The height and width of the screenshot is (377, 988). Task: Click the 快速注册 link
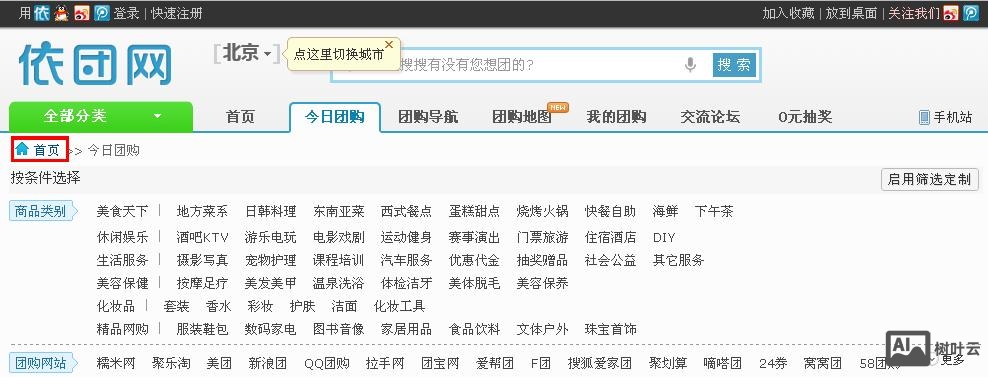[x=177, y=13]
